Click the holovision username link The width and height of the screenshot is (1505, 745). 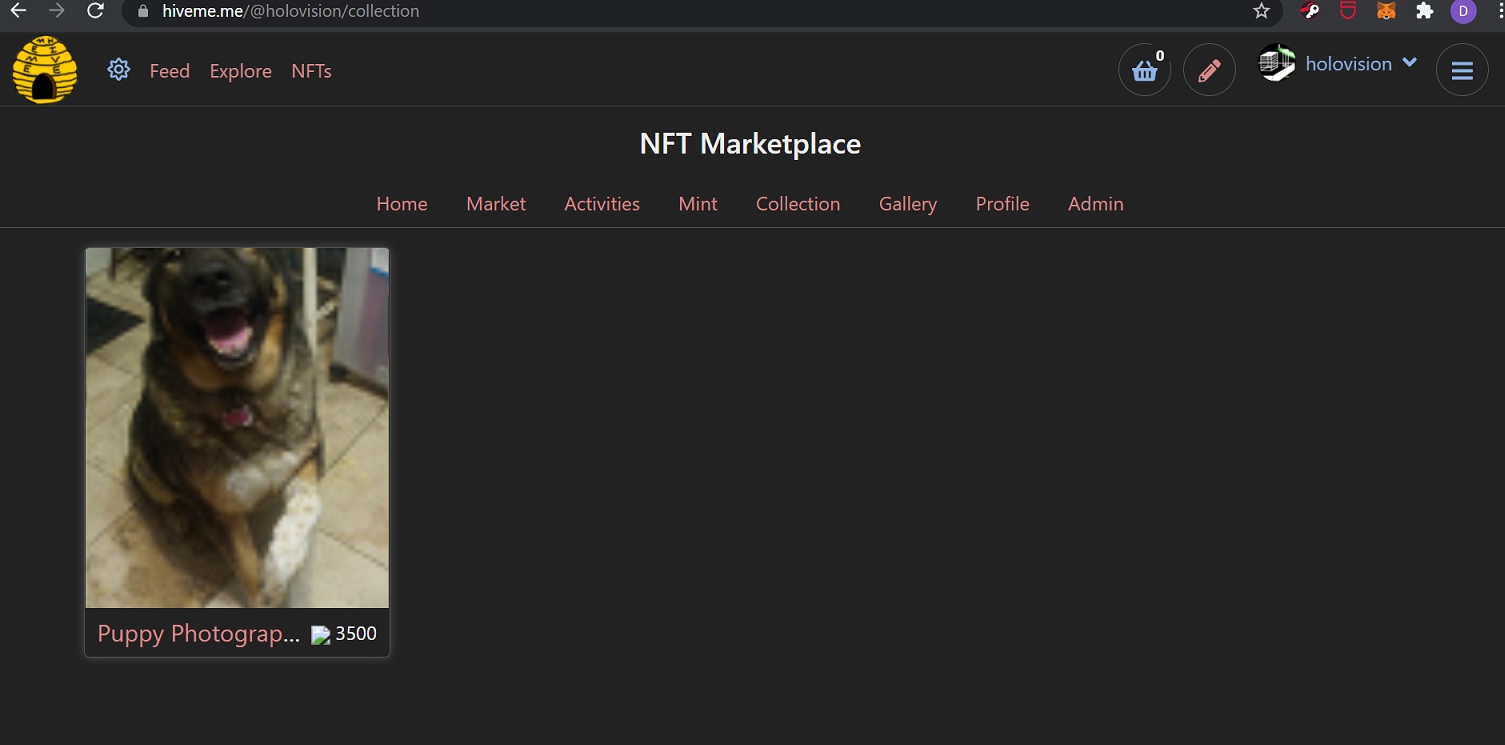[x=1349, y=63]
